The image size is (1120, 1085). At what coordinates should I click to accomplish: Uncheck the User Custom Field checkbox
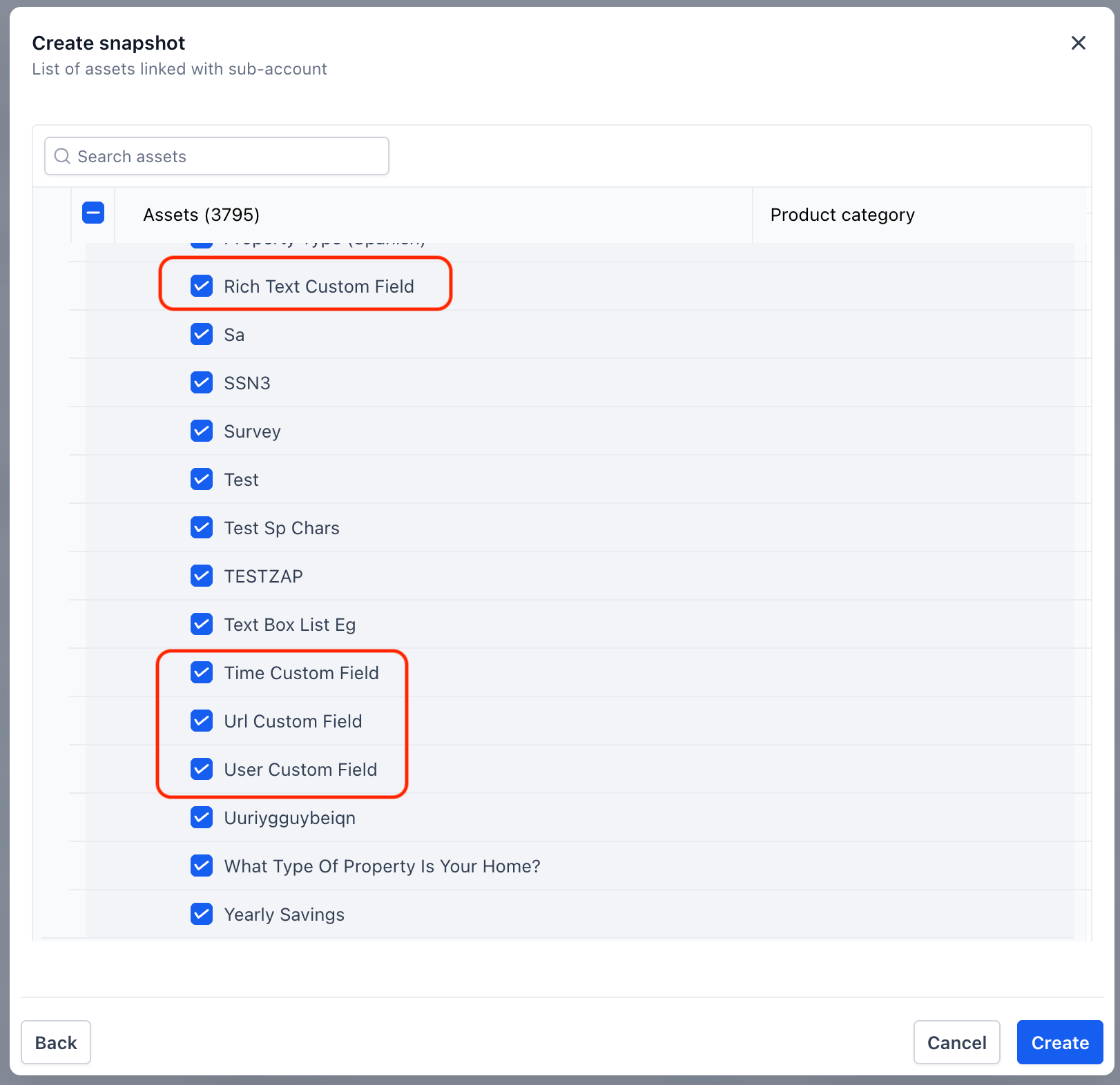pyautogui.click(x=202, y=769)
